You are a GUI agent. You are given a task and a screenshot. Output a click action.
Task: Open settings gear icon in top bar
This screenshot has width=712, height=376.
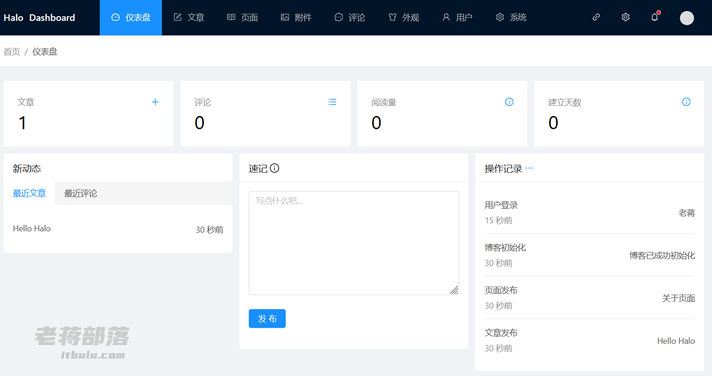[x=625, y=17]
